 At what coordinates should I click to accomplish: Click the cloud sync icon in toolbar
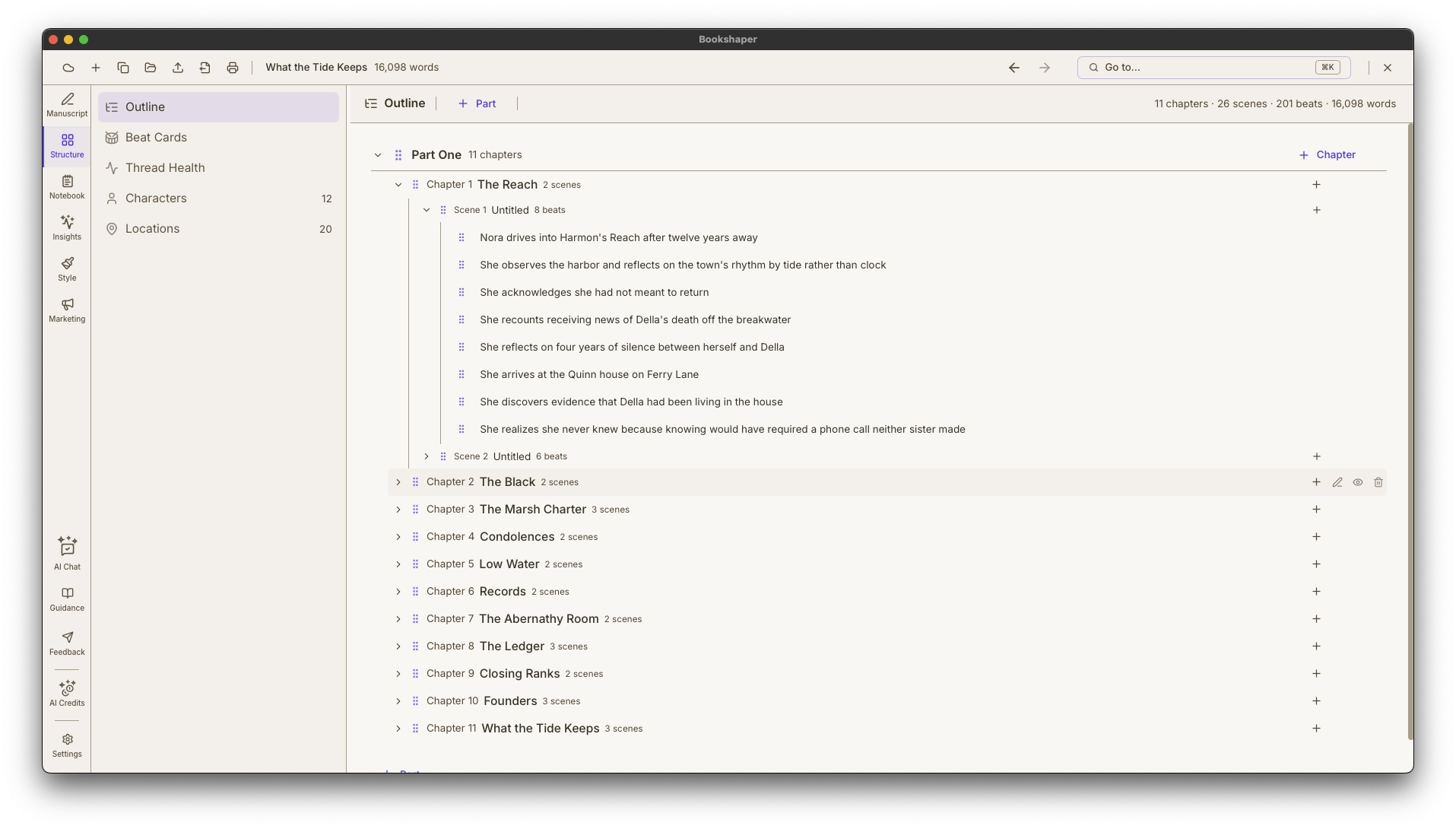[x=68, y=68]
